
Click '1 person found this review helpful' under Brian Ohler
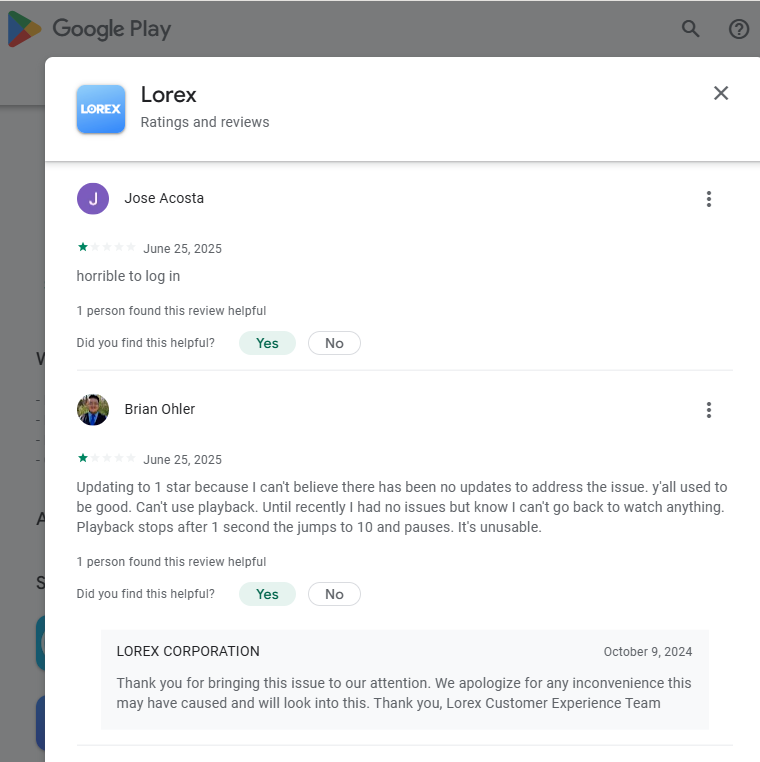(x=171, y=562)
